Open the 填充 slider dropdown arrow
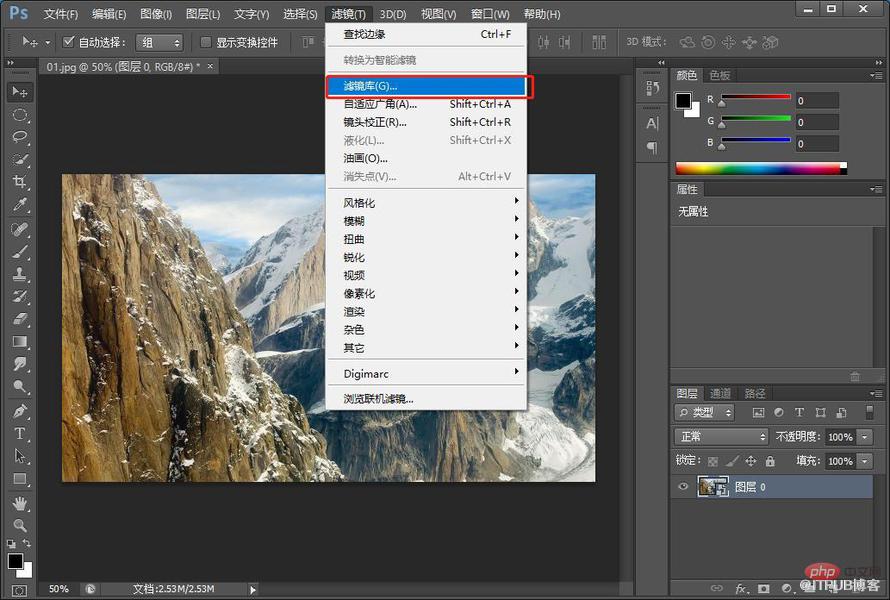The width and height of the screenshot is (890, 600). pyautogui.click(x=864, y=461)
